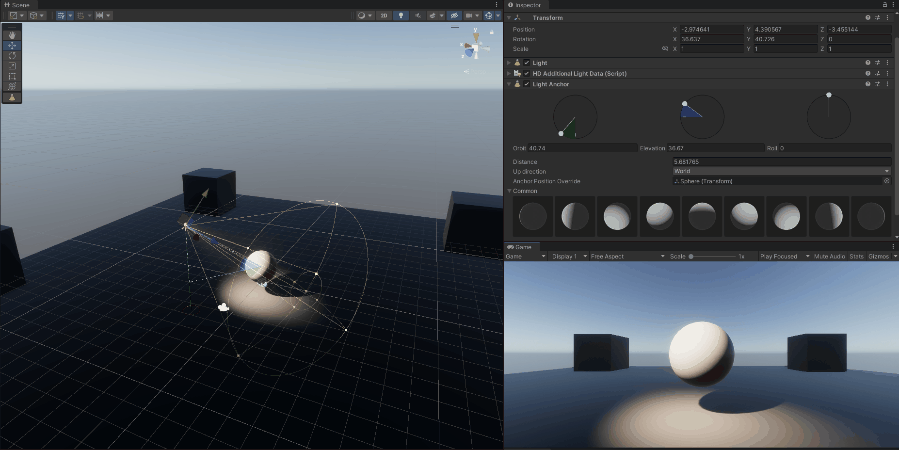Image resolution: width=899 pixels, height=450 pixels.
Task: Toggle scene lighting bulb icon
Action: (x=401, y=16)
